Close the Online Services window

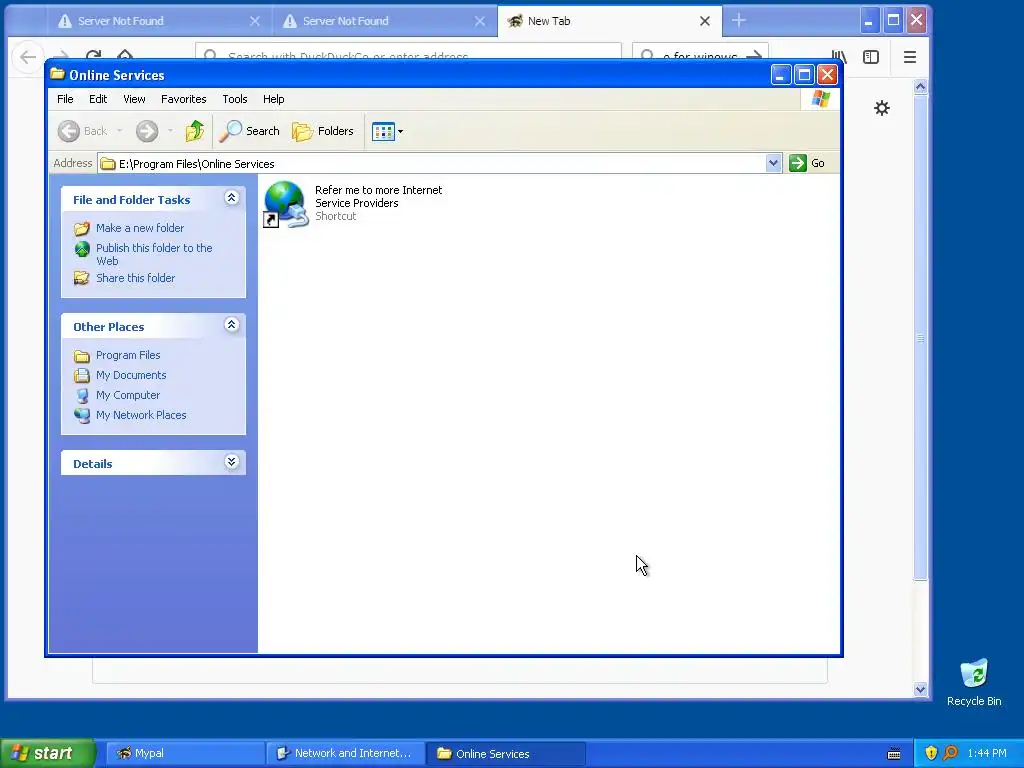(827, 75)
